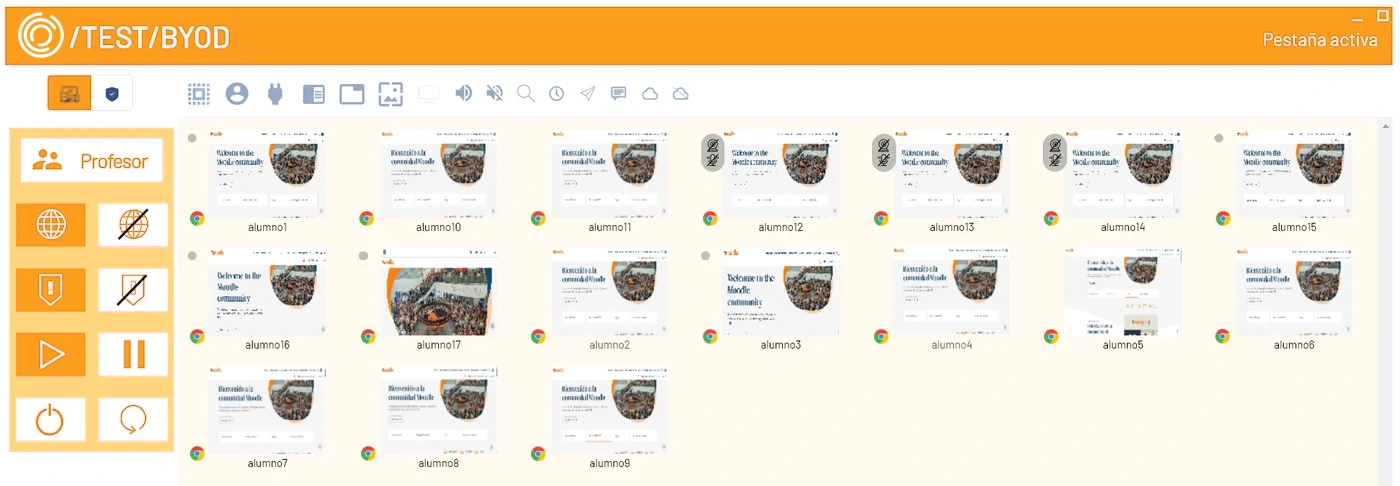Click the alumno9 name label

610,463
